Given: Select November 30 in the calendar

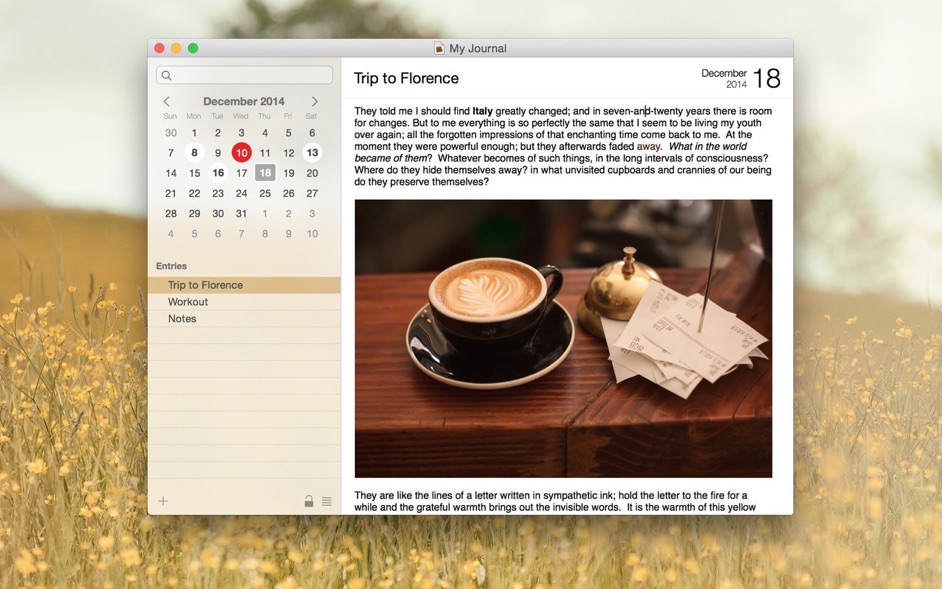Looking at the screenshot, I should pos(171,133).
